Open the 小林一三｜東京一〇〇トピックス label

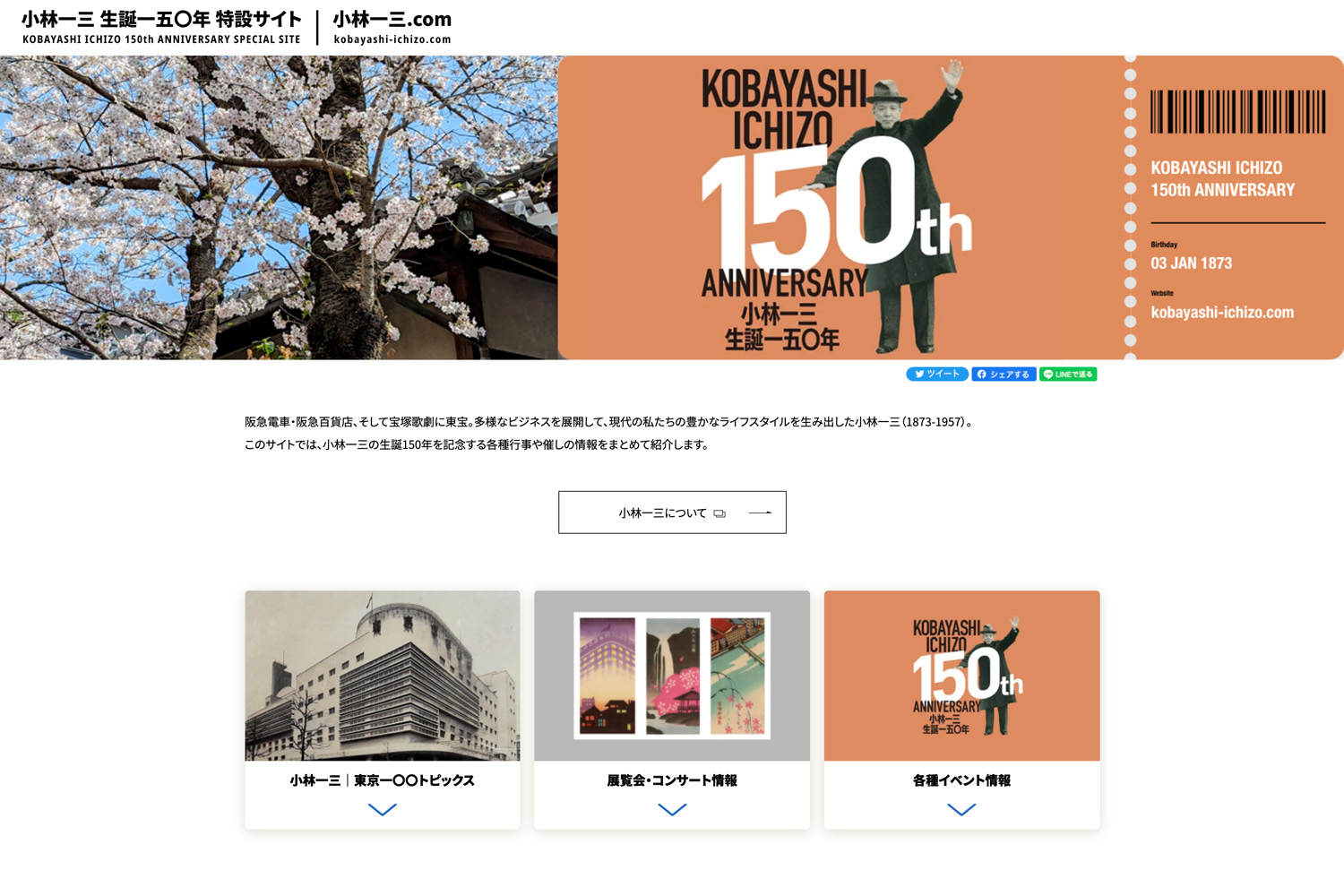pyautogui.click(x=383, y=780)
